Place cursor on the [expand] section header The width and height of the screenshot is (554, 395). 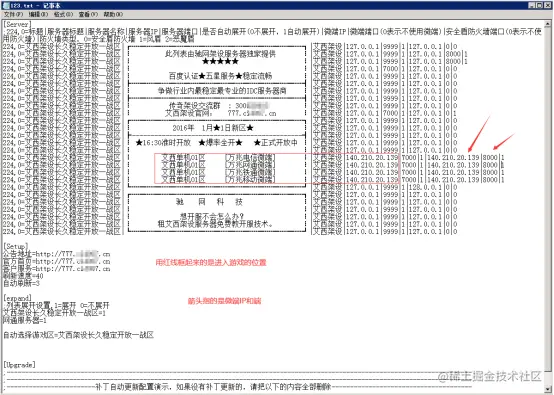pyautogui.click(x=17, y=298)
